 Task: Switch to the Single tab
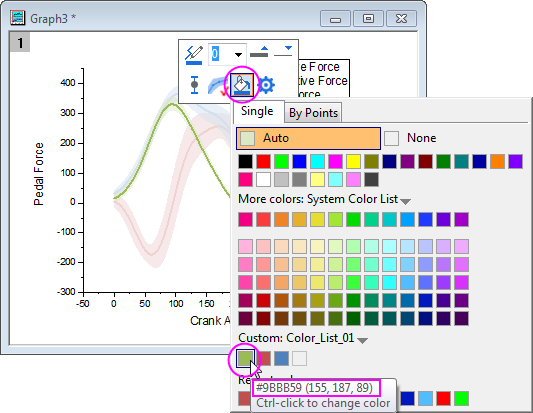(x=257, y=111)
